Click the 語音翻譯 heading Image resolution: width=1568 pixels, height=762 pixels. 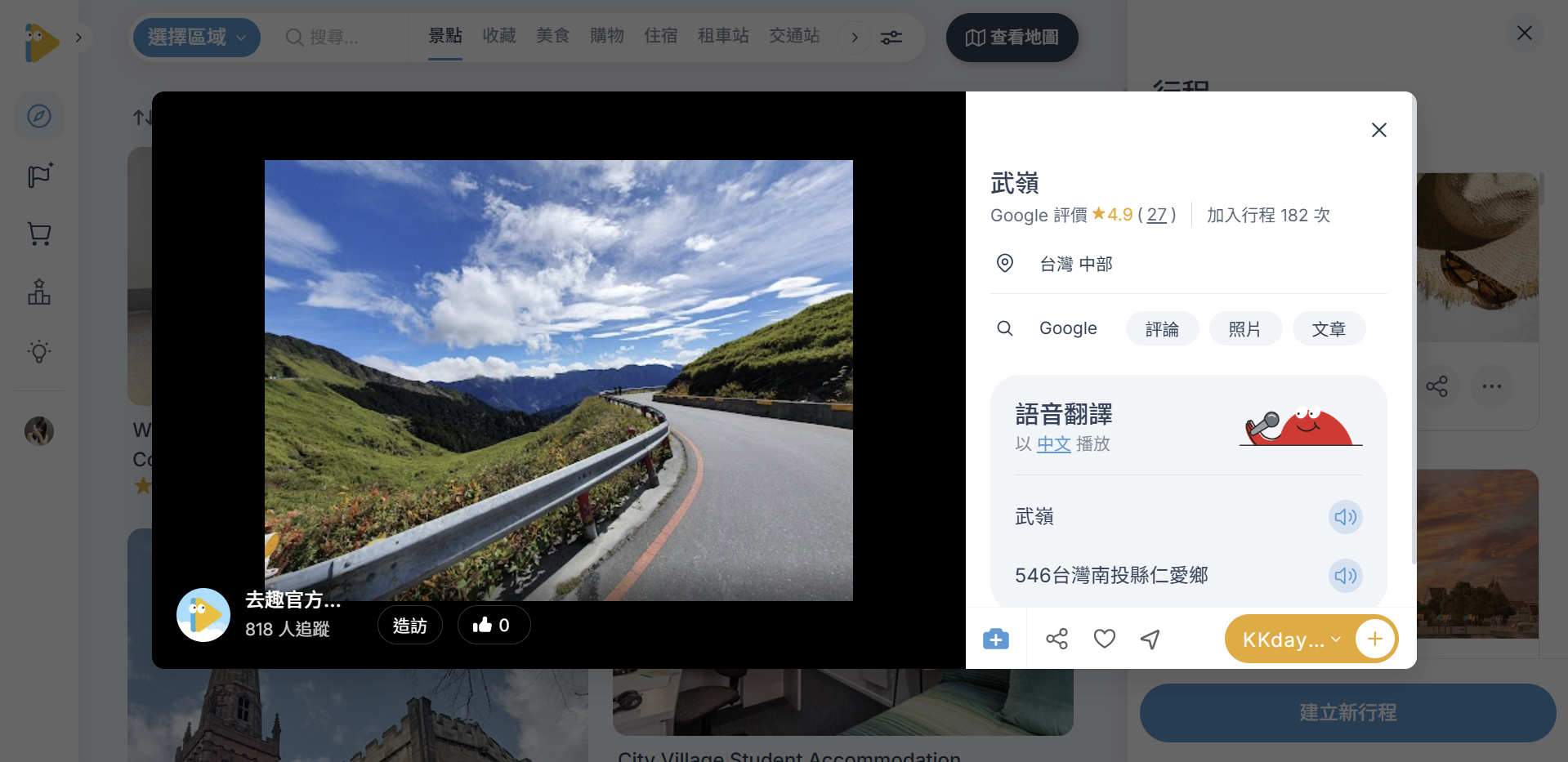pos(1064,415)
